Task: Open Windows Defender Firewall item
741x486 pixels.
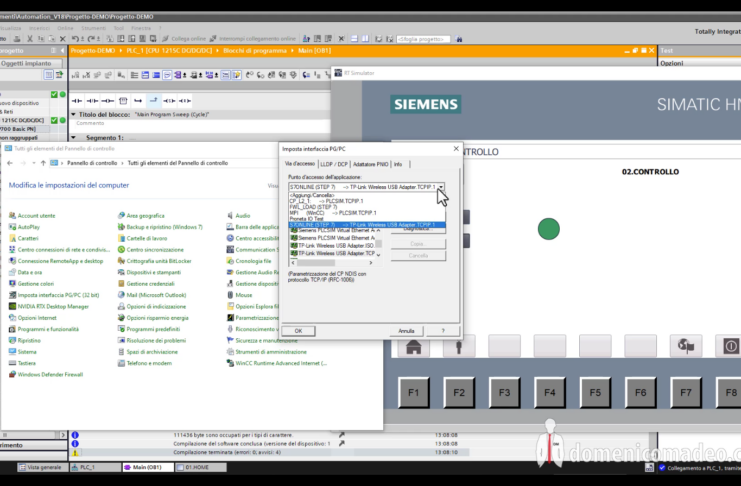Action: [46, 374]
